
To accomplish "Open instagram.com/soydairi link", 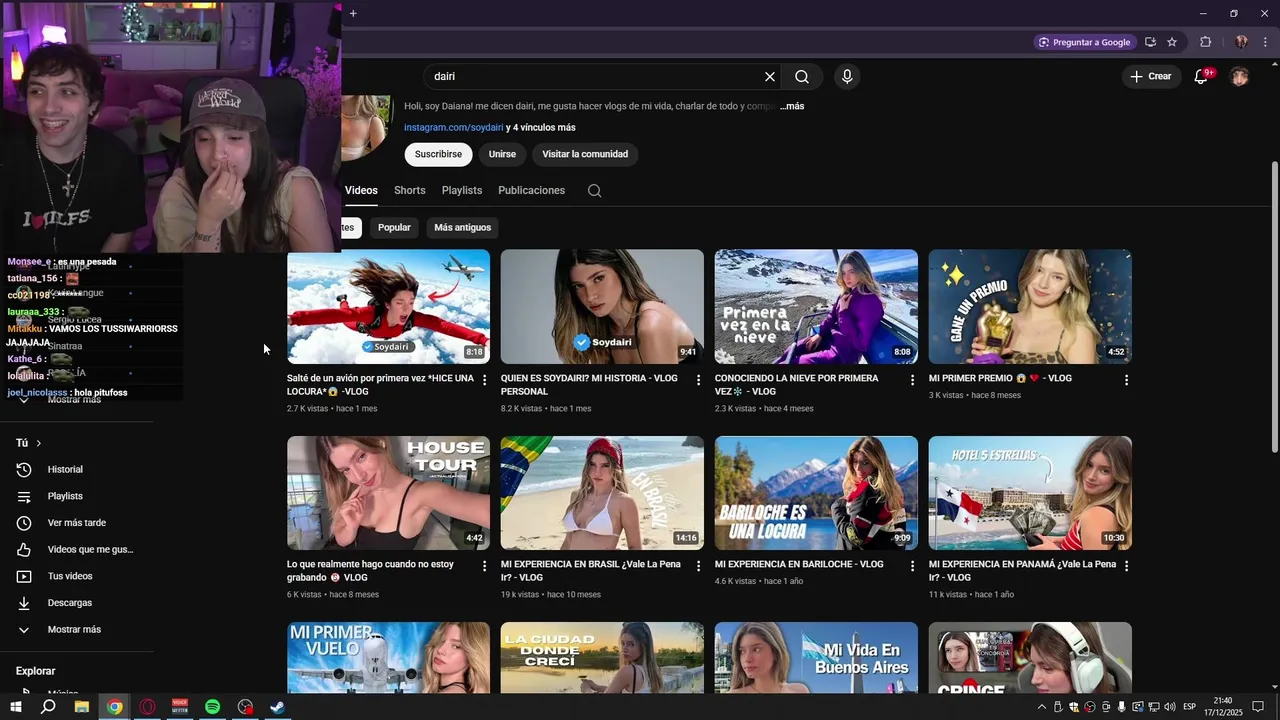I will [453, 128].
